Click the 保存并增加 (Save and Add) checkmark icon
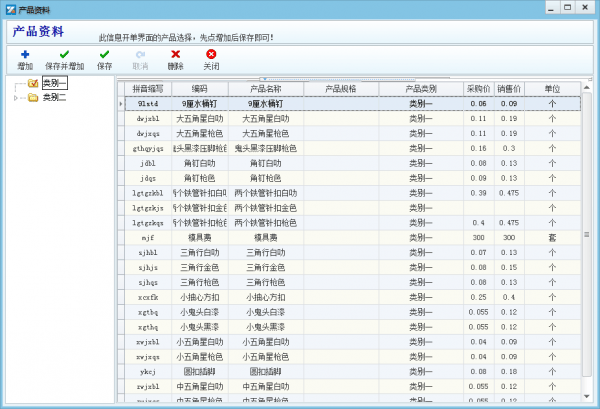Viewport: 600px width, 409px height. (64, 54)
